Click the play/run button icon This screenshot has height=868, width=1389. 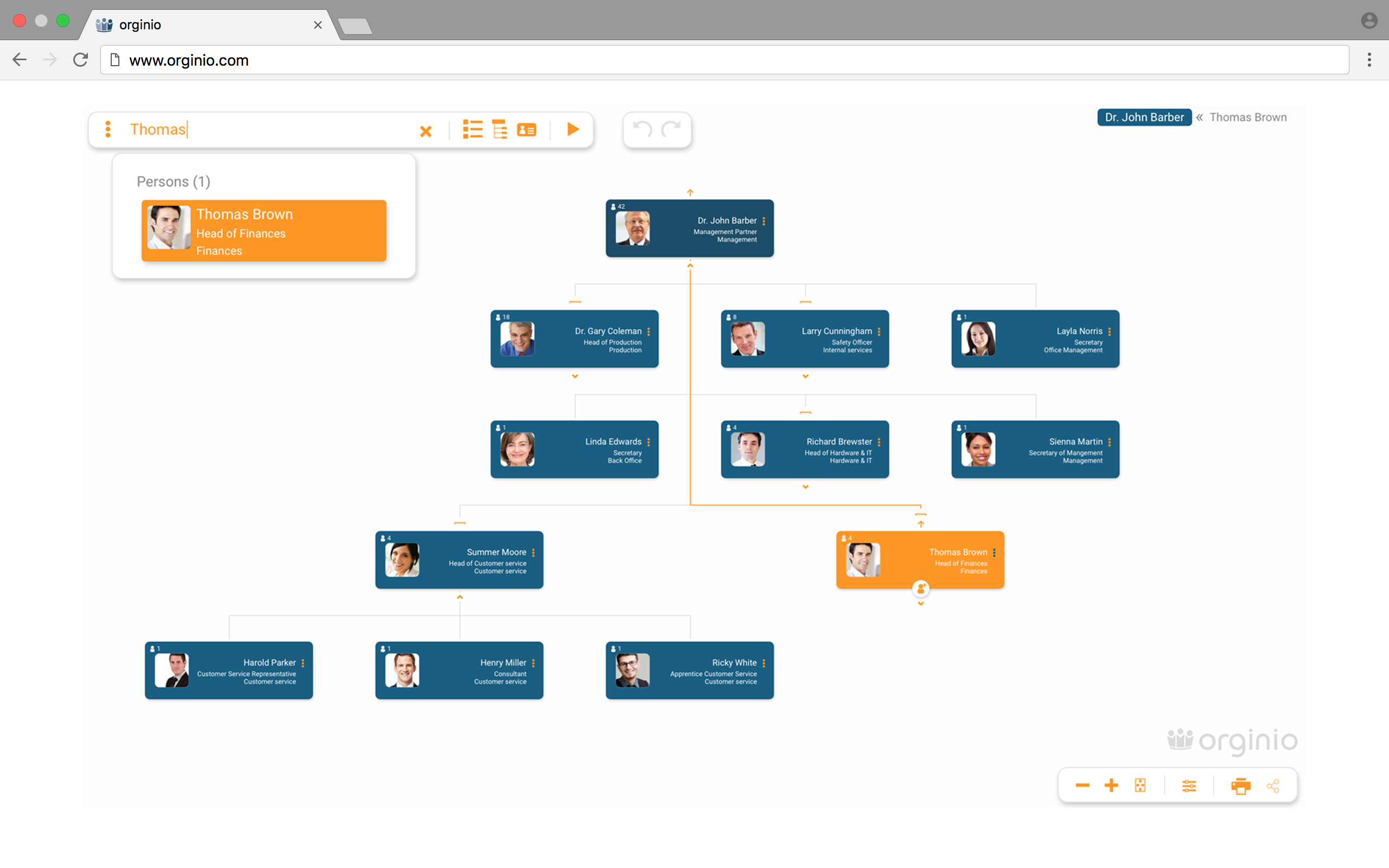[573, 129]
